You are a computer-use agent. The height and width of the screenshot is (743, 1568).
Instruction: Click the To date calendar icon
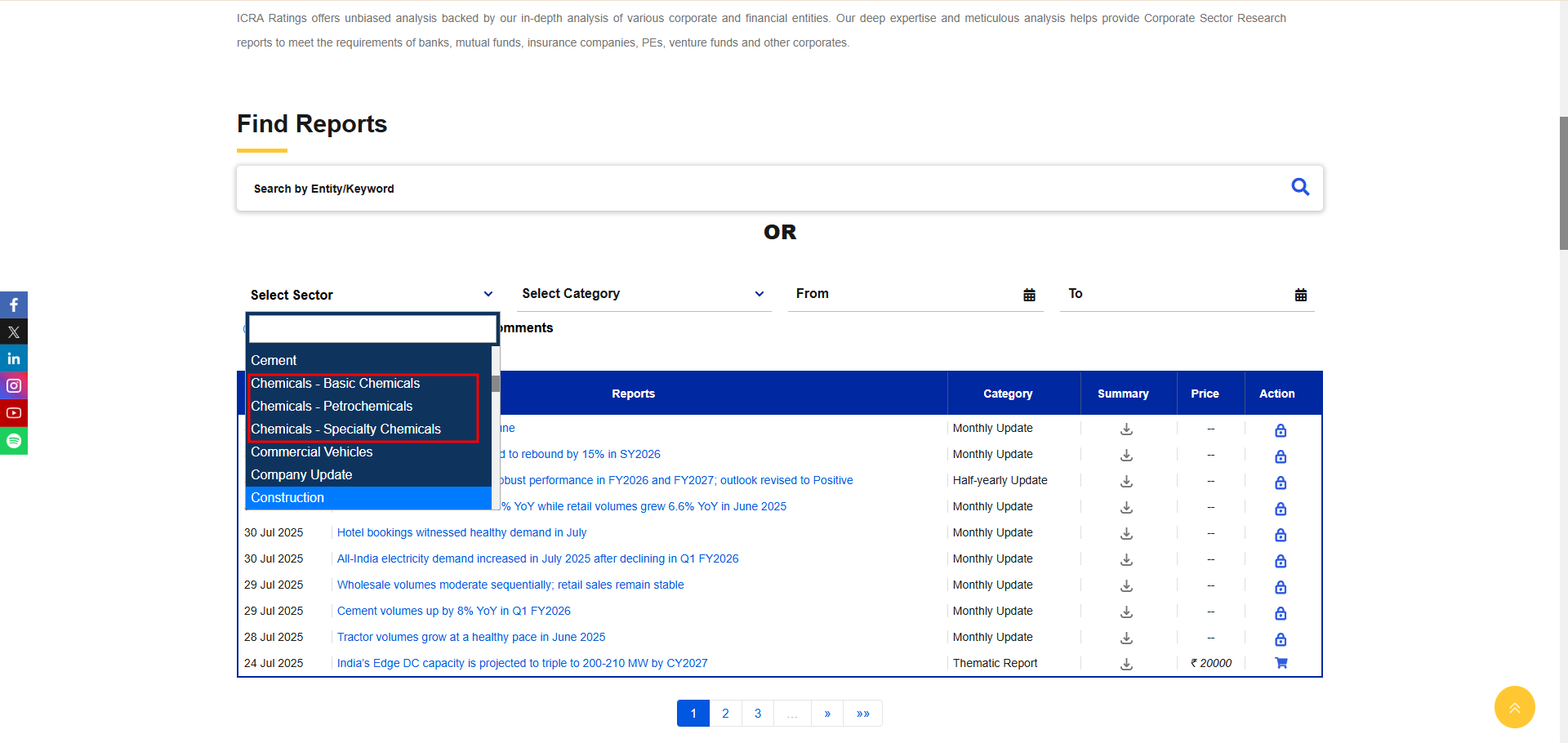[x=1300, y=295]
